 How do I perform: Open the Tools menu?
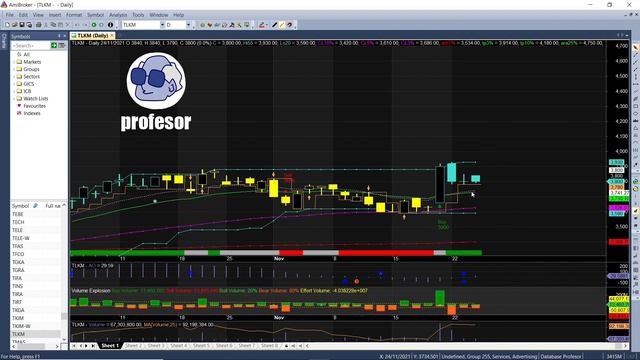point(138,15)
